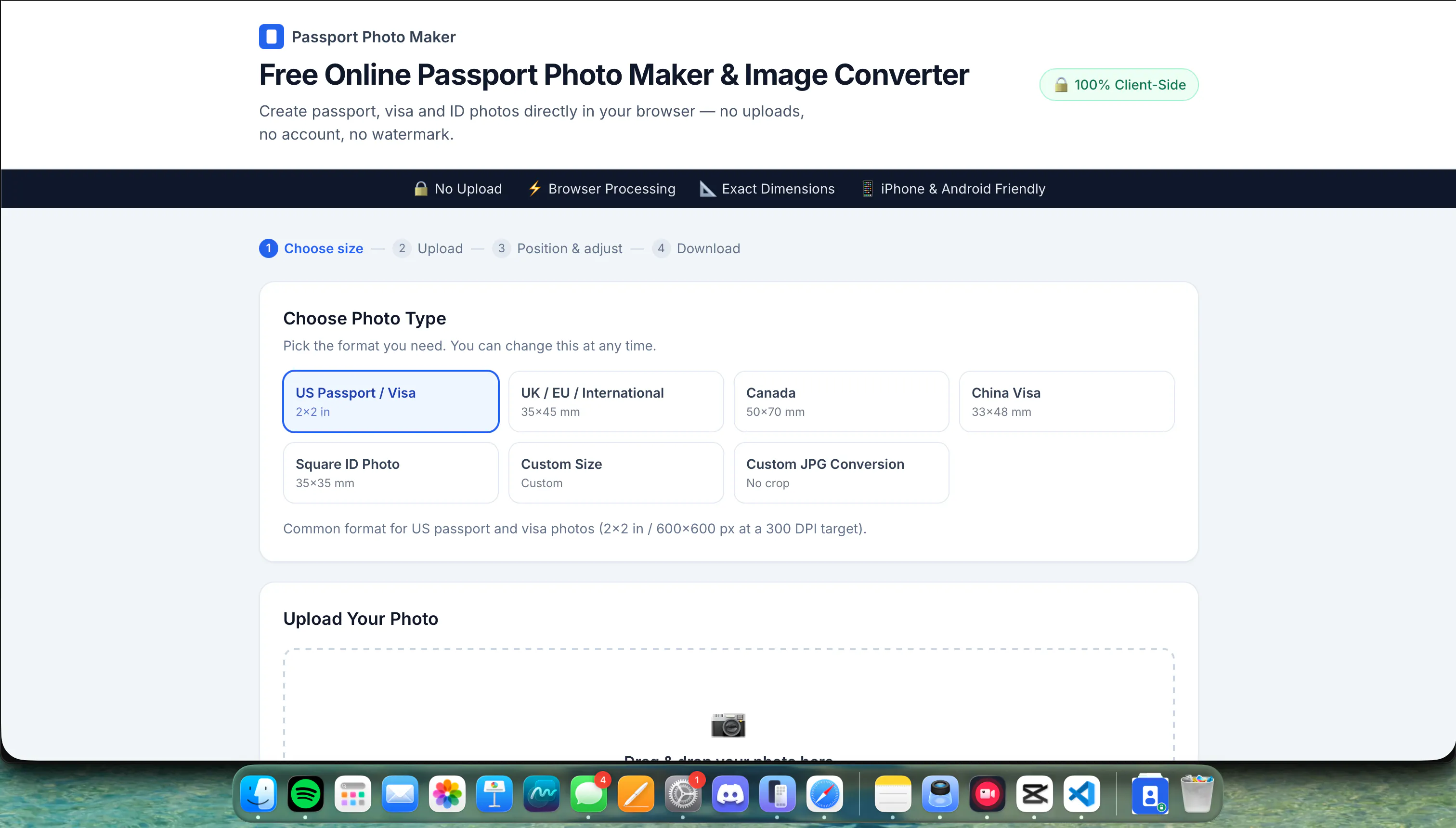
Task: Select Custom JPG Conversion No crop option
Action: coord(841,473)
